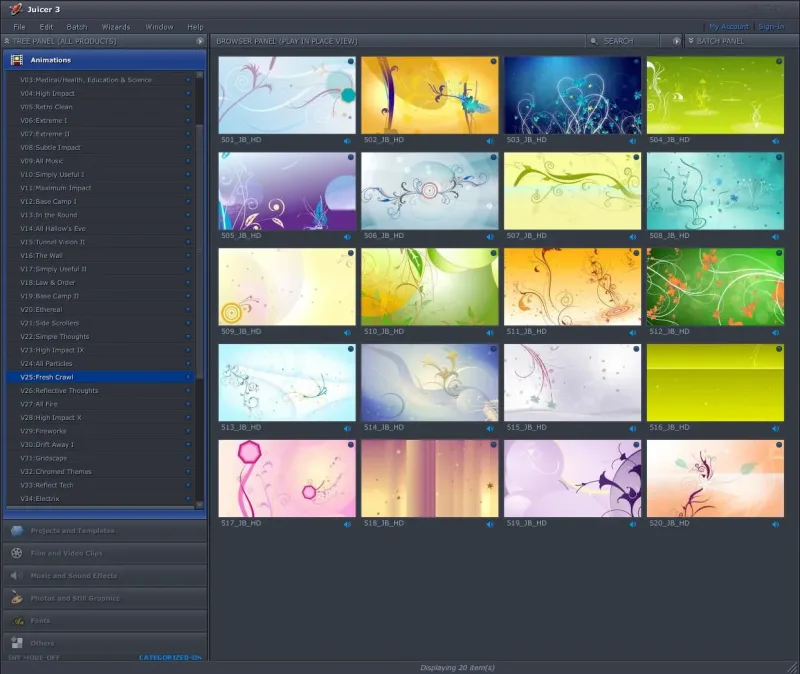
Task: Click the Juicer 3 app logo
Action: click(x=16, y=9)
